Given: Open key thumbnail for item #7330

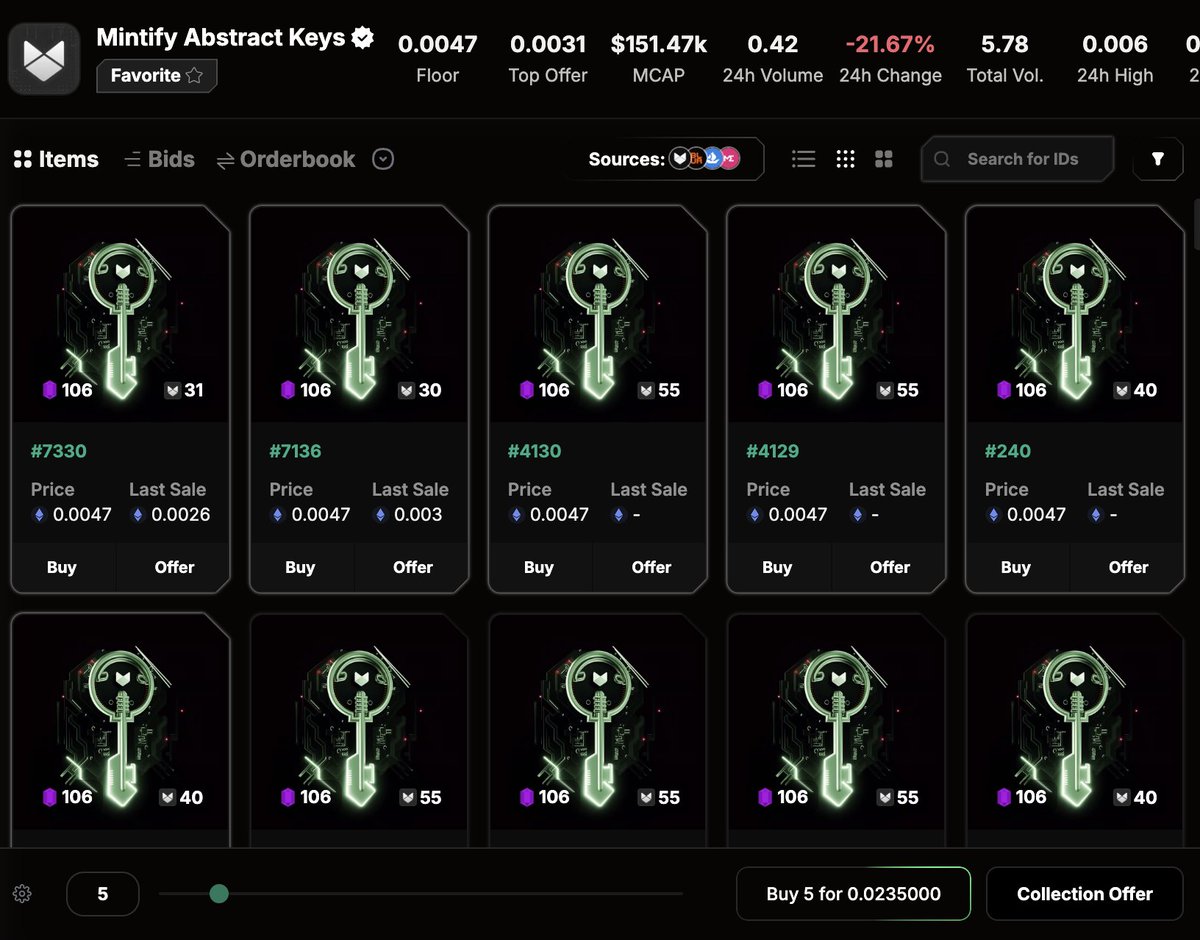Looking at the screenshot, I should point(120,314).
